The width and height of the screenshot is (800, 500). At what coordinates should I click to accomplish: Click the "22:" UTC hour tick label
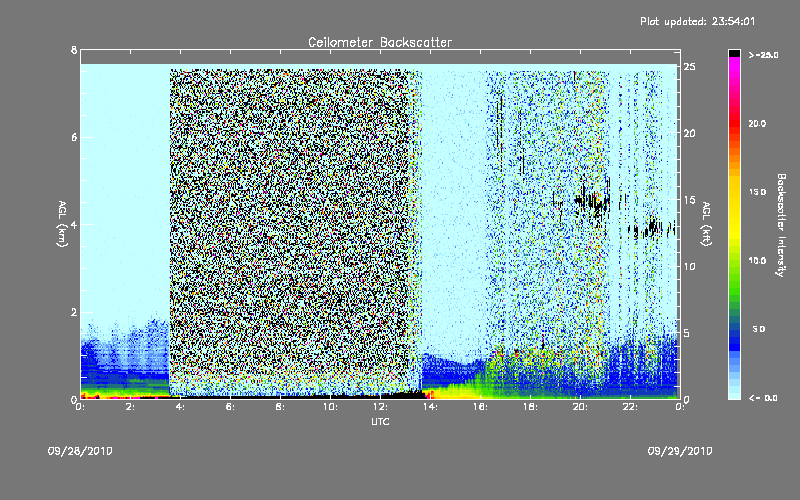coord(631,407)
